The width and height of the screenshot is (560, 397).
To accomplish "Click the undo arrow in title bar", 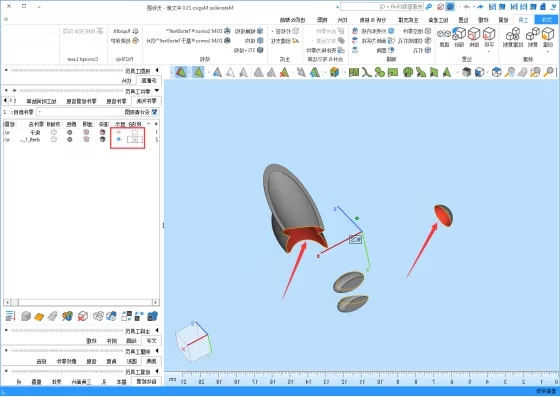I will tap(480, 7).
